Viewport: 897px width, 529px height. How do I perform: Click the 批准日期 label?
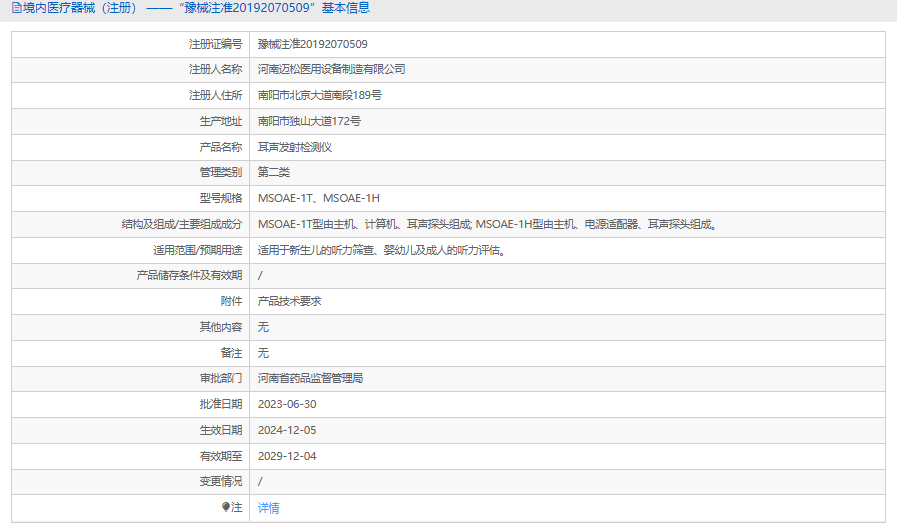[221, 404]
